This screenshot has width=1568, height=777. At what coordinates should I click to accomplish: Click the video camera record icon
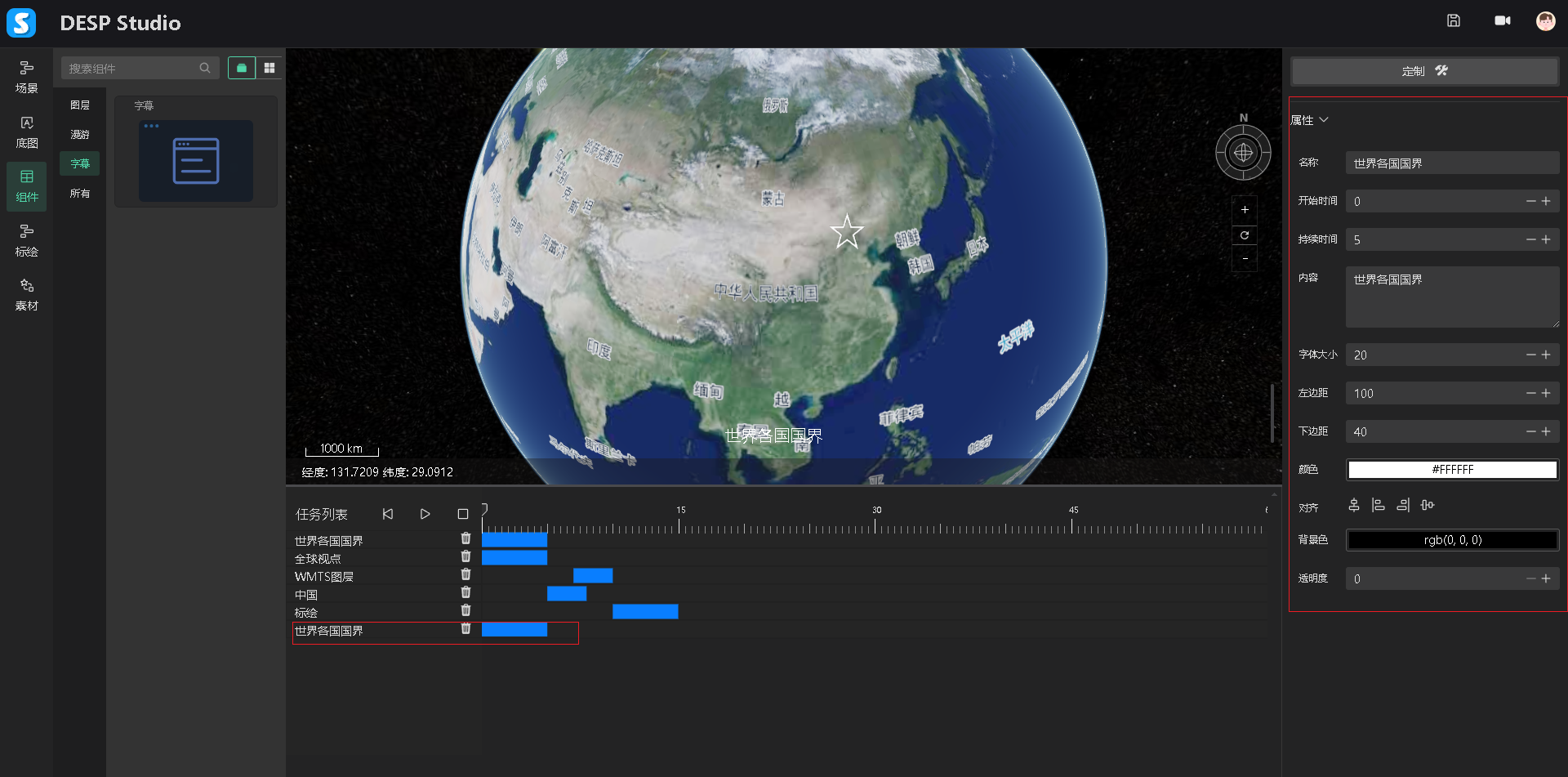pyautogui.click(x=1502, y=21)
